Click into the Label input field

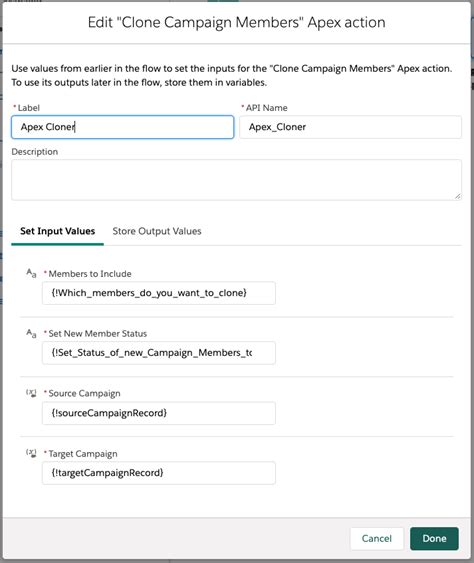click(122, 127)
